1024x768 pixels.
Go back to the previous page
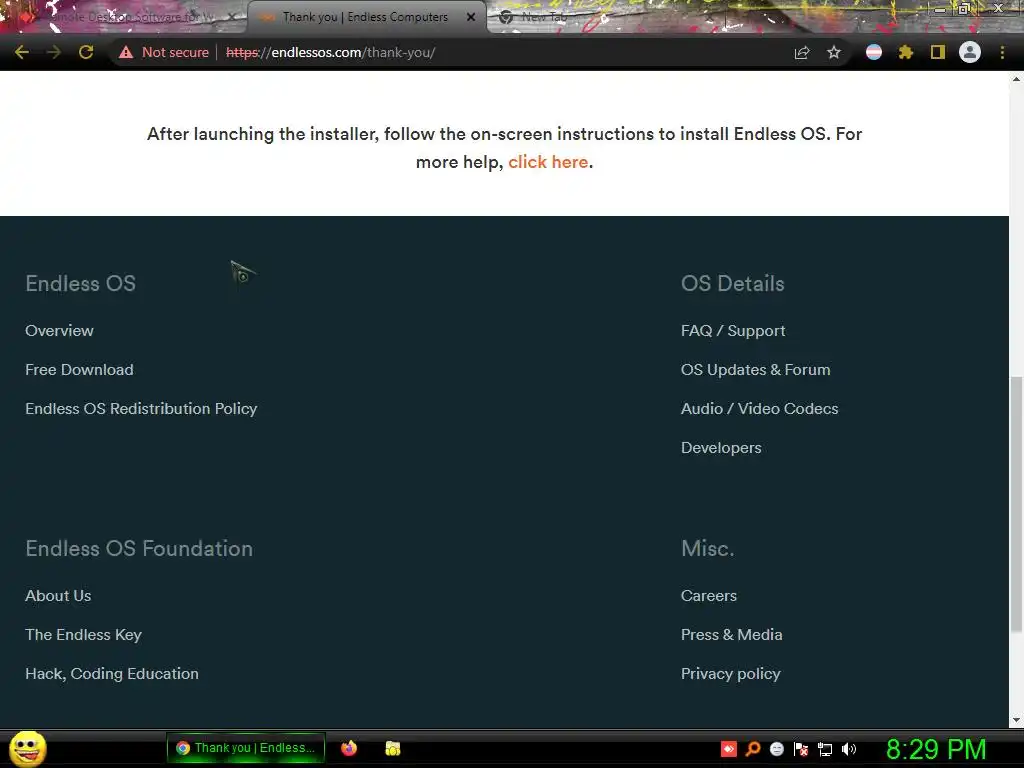[x=22, y=52]
